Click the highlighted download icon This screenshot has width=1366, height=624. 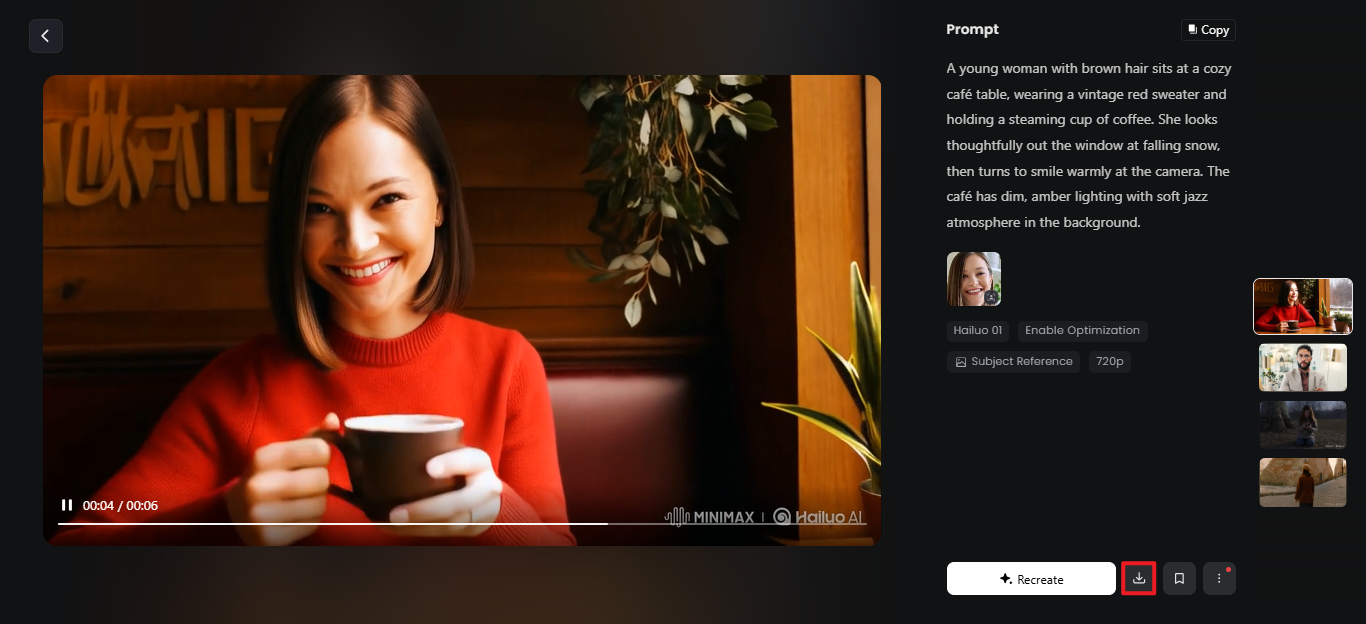(1139, 578)
